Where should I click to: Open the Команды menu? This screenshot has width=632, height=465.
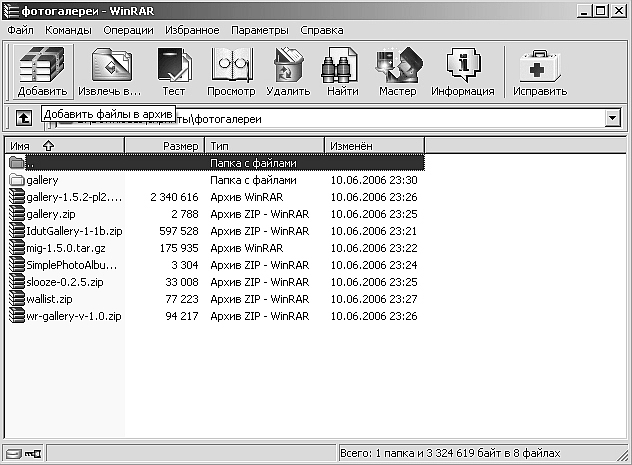68,30
